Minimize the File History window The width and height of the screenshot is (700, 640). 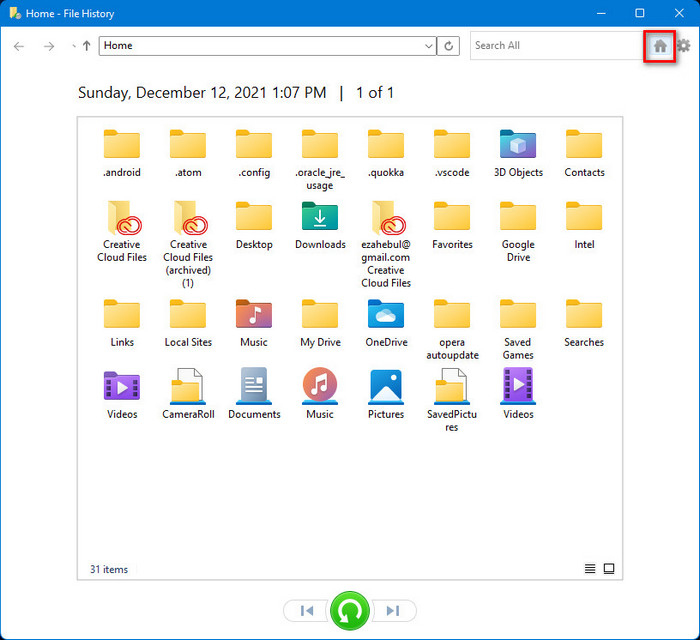[601, 13]
